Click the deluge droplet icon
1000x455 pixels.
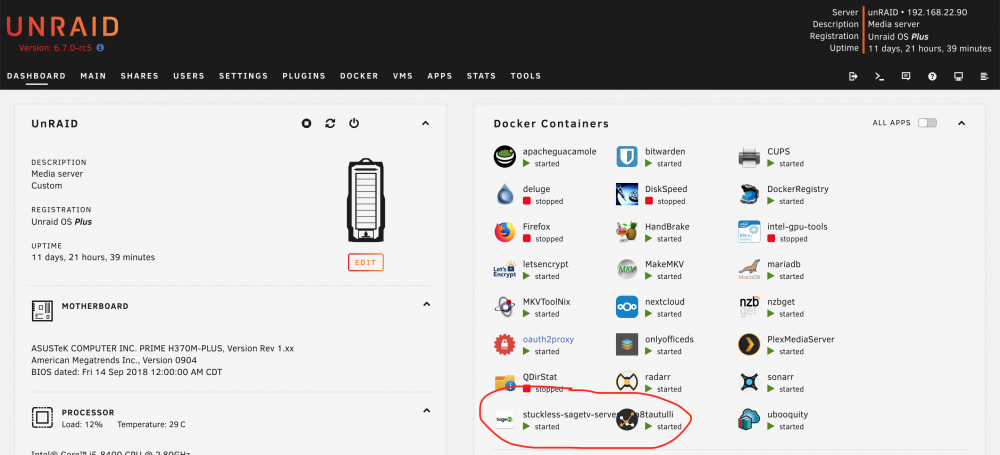click(504, 195)
